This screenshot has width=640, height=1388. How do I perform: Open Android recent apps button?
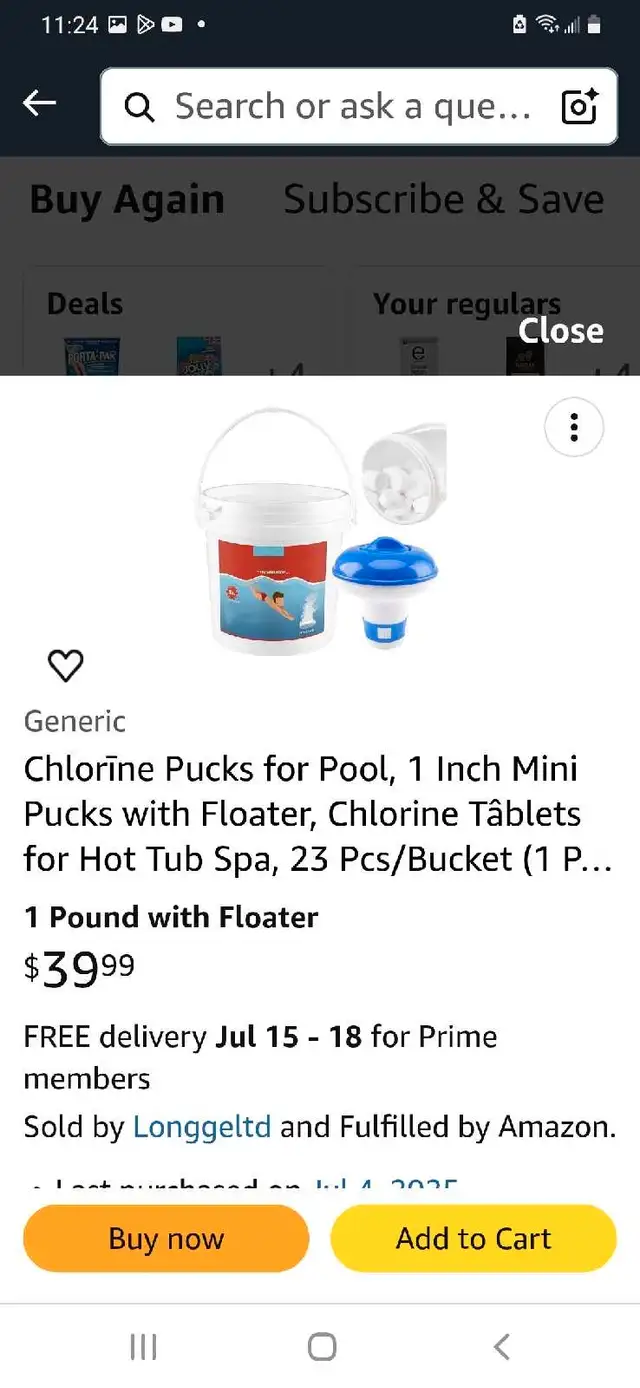(x=144, y=1347)
